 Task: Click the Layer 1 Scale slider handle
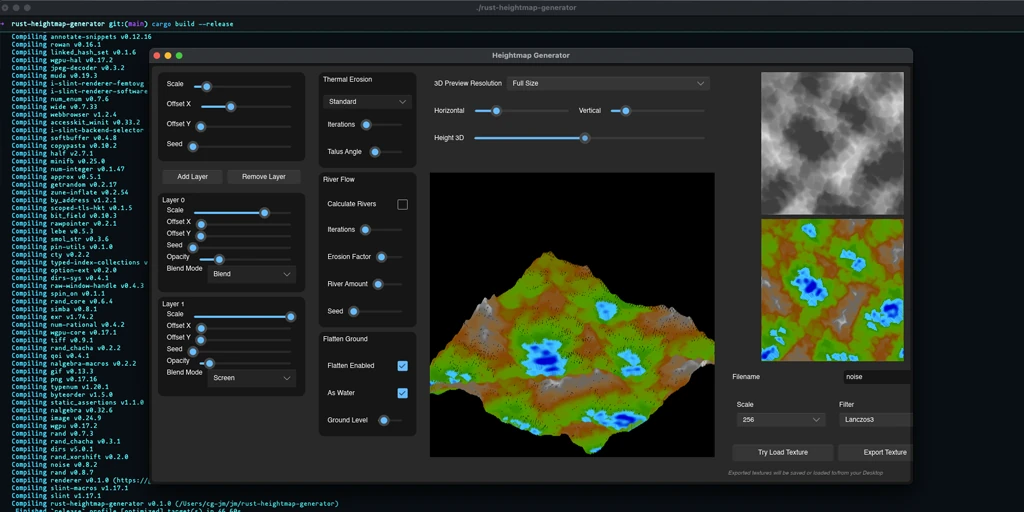(x=291, y=317)
